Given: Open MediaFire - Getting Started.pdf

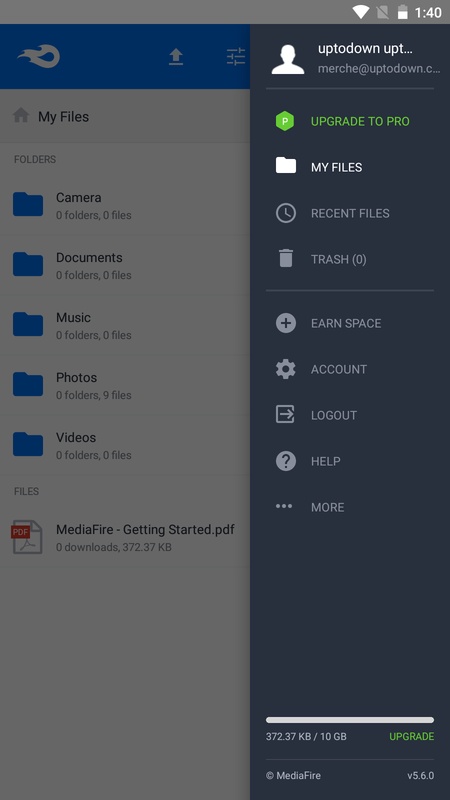Looking at the screenshot, I should [x=145, y=530].
